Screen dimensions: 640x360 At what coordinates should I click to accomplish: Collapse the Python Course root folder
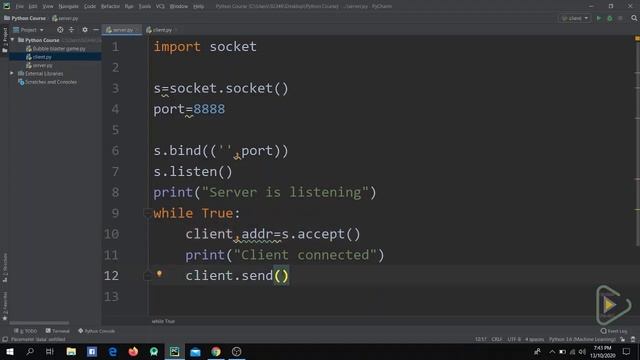pyautogui.click(x=13, y=40)
